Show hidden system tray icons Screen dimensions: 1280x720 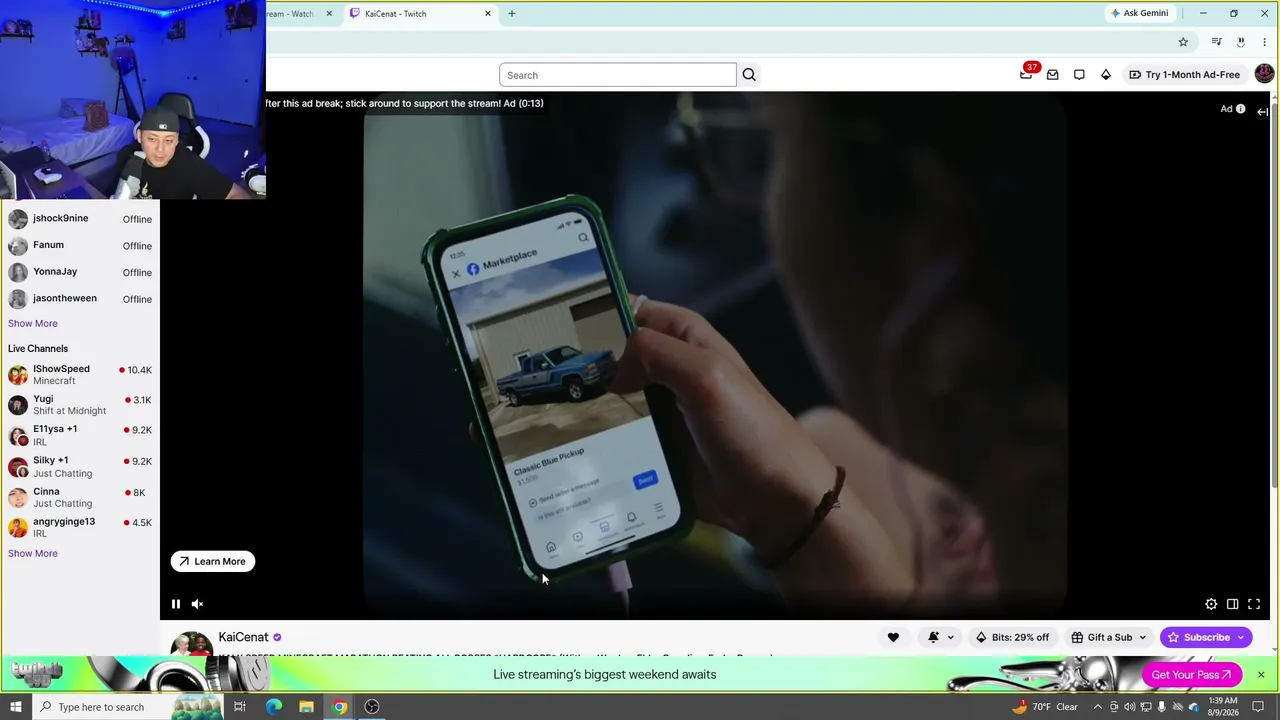1098,707
